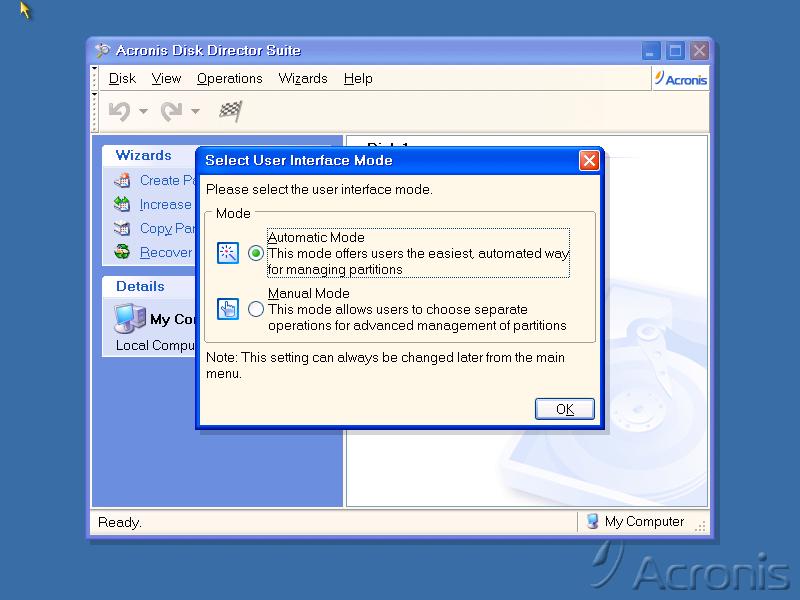Click 'Local Compu' text in Details panel

tap(155, 345)
